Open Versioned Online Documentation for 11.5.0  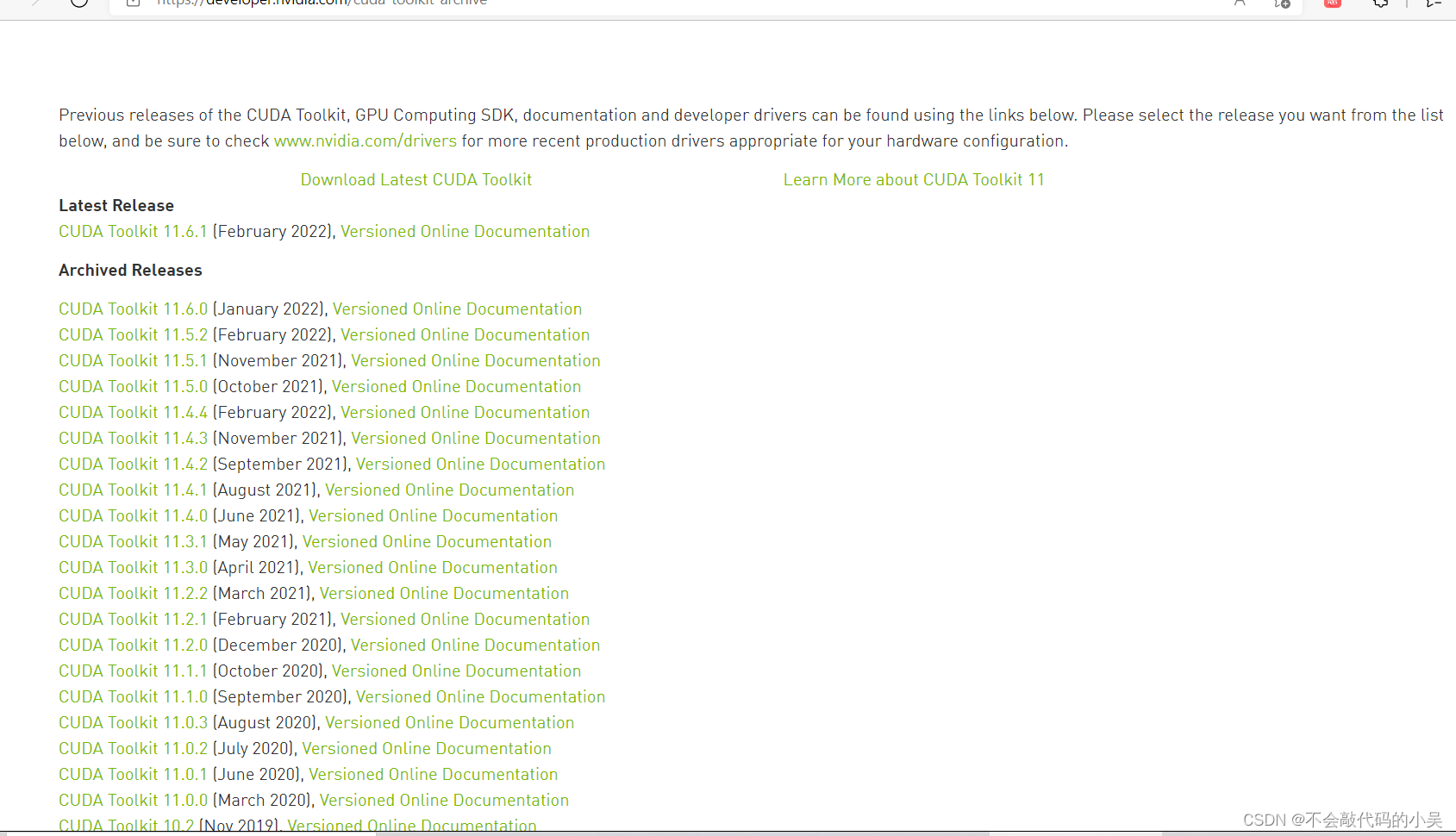[x=457, y=387]
